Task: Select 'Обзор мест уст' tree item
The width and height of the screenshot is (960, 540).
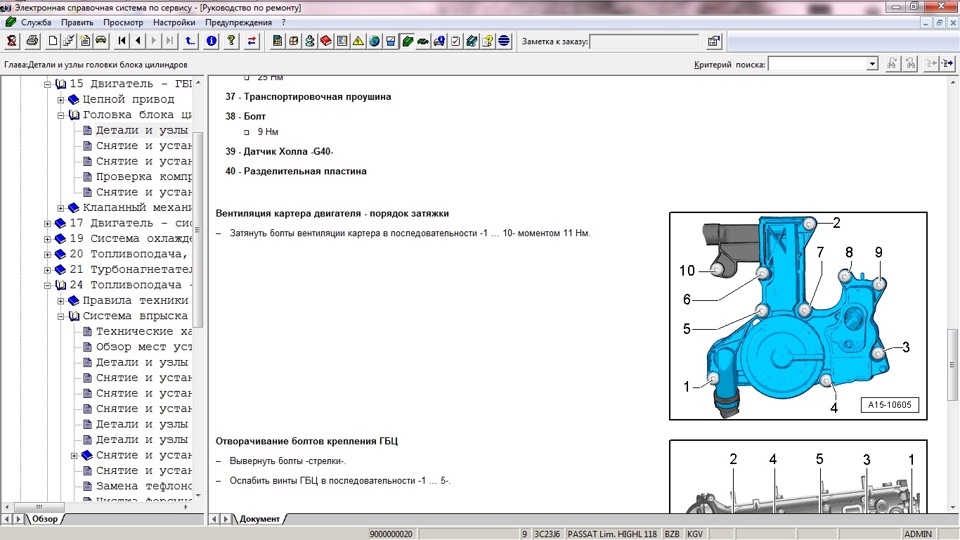Action: coord(143,347)
